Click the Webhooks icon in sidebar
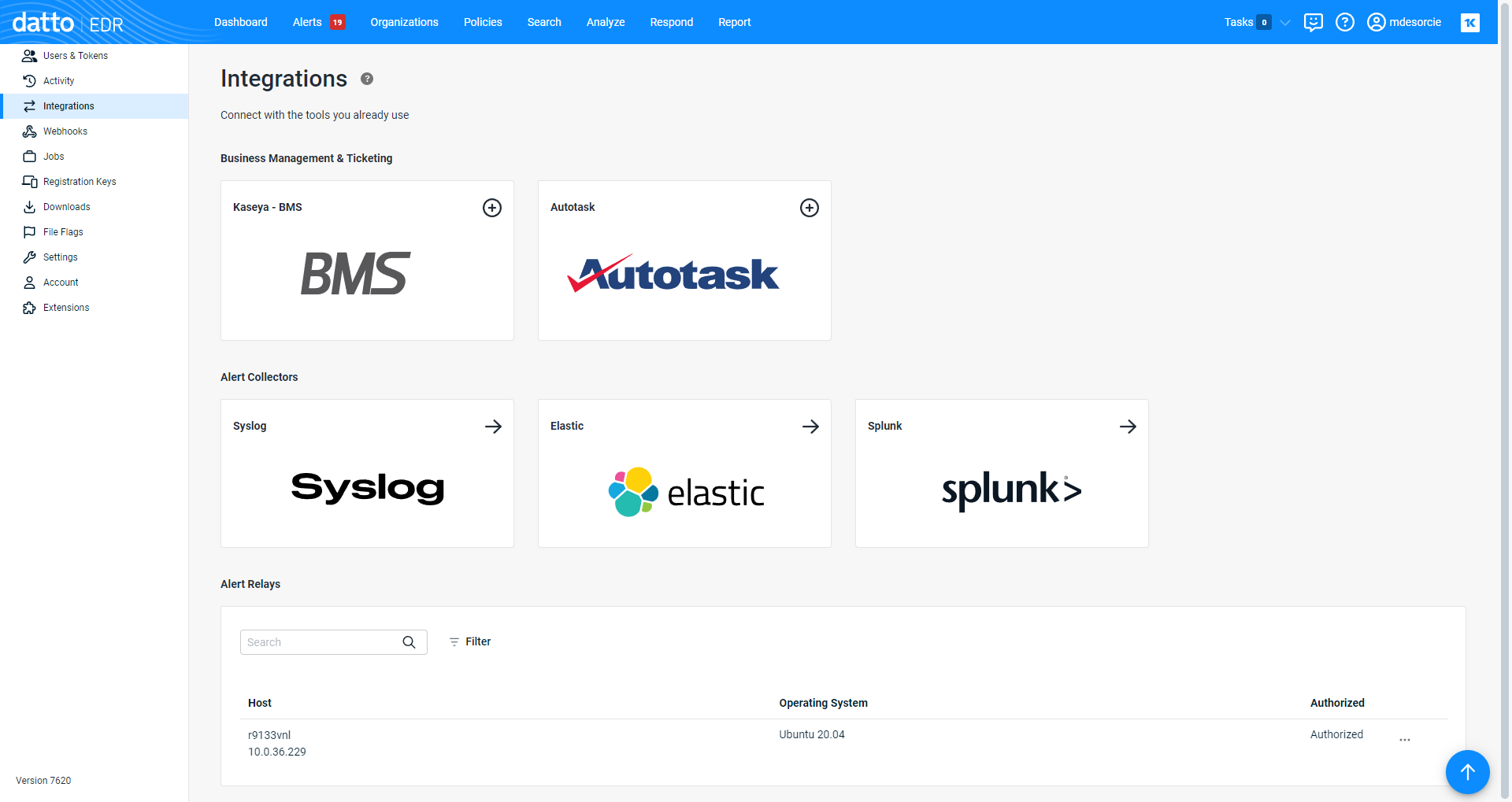Viewport: 1512px width, 802px height. coord(30,131)
